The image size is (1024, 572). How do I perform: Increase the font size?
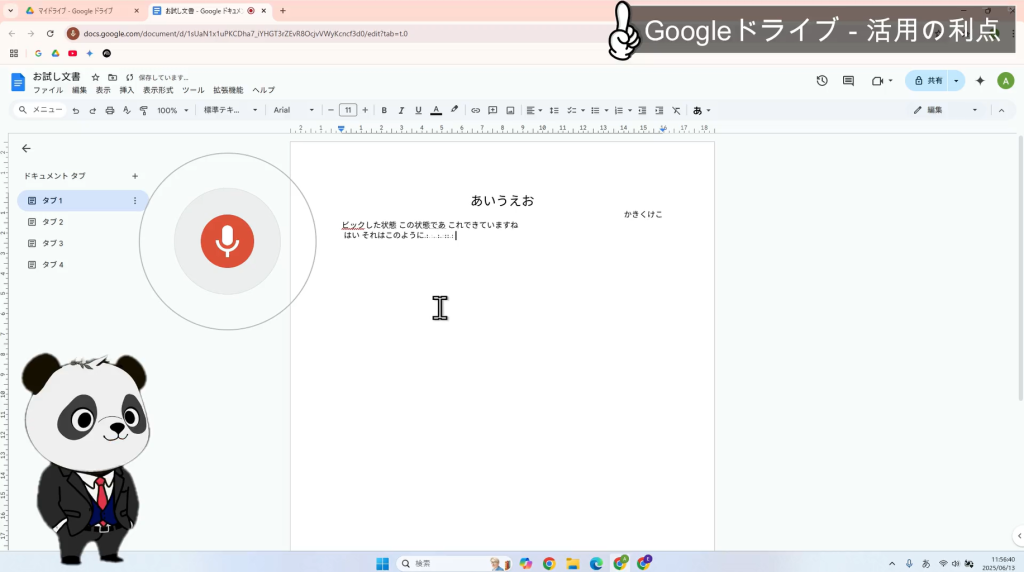(365, 110)
